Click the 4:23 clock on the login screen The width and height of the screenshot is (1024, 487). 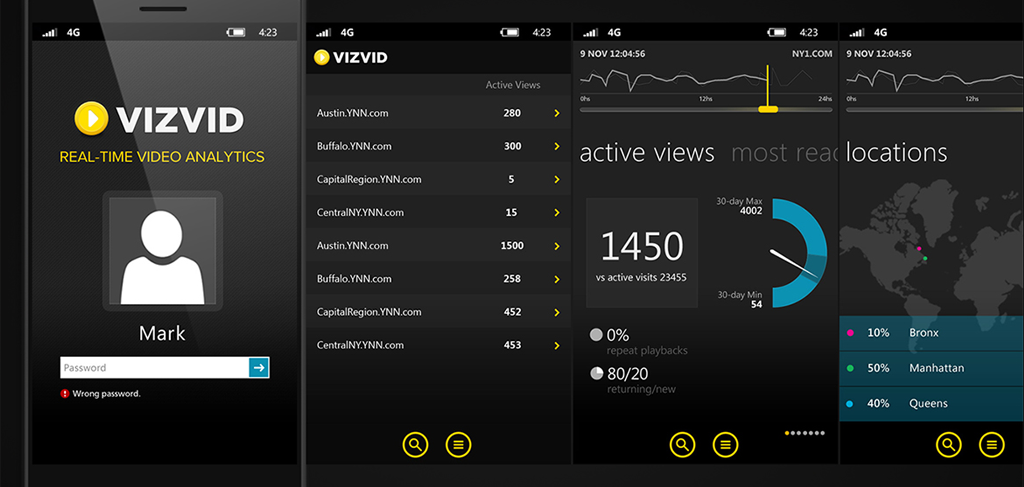(x=268, y=32)
